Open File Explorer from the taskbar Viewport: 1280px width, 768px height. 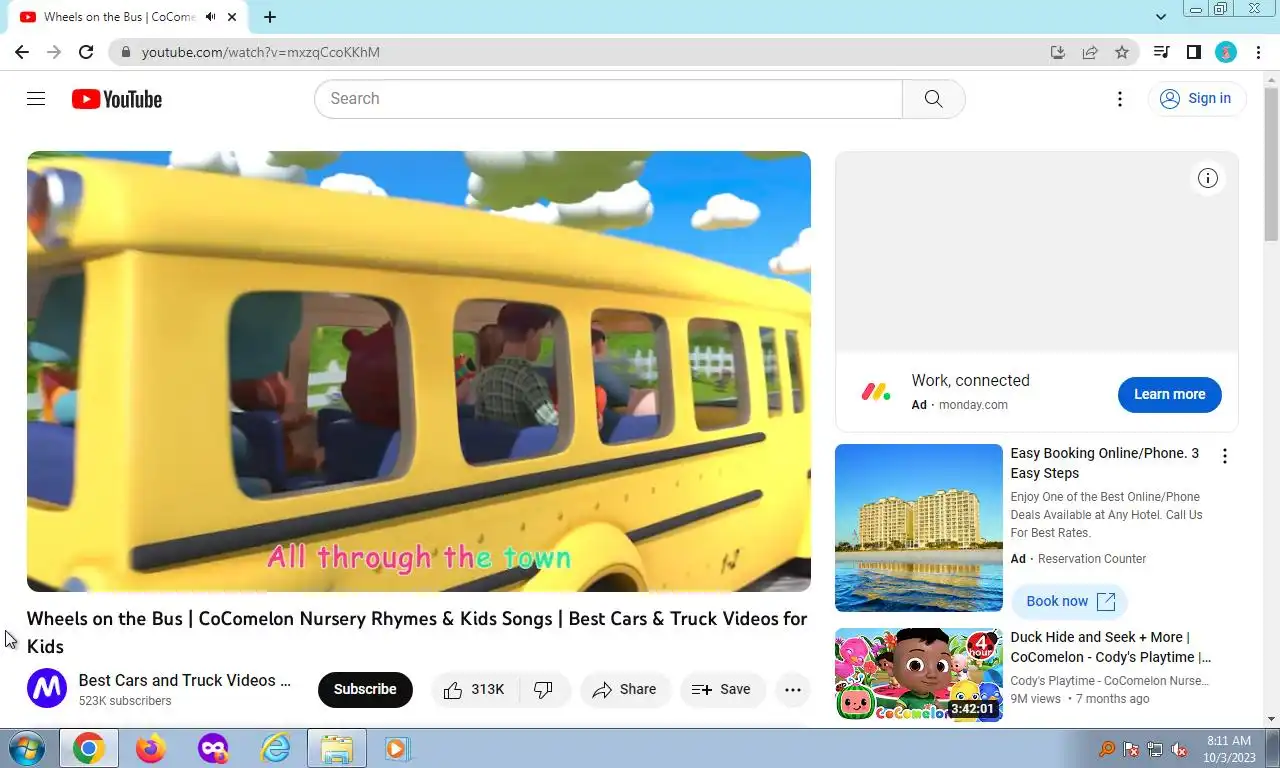(336, 748)
